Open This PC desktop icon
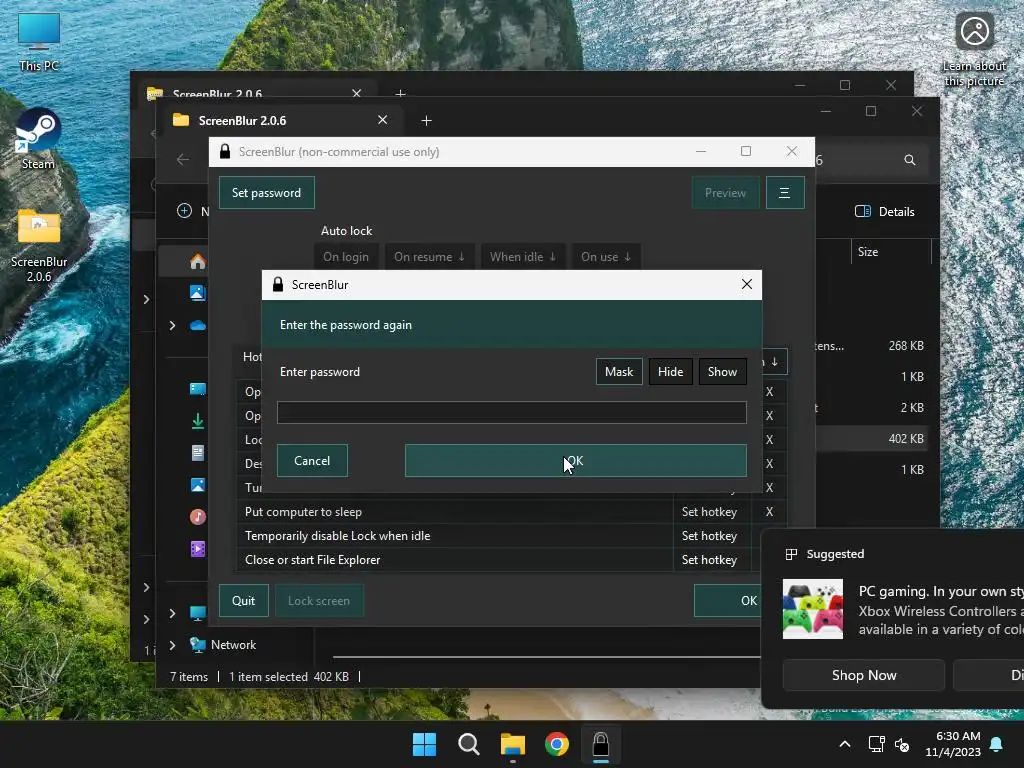 tap(39, 42)
